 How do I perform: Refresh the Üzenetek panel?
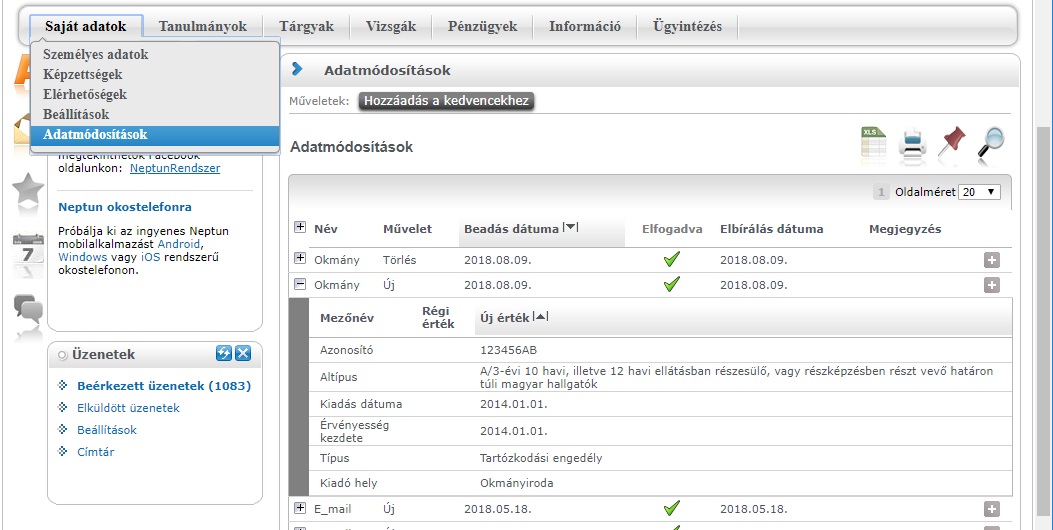coord(224,354)
